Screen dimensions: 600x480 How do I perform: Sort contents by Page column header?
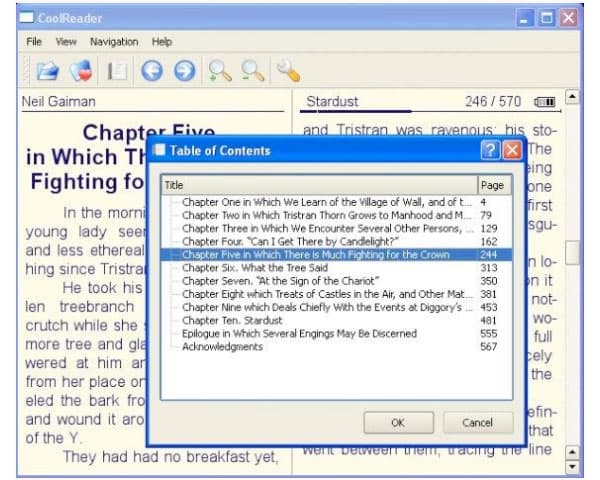coord(494,185)
